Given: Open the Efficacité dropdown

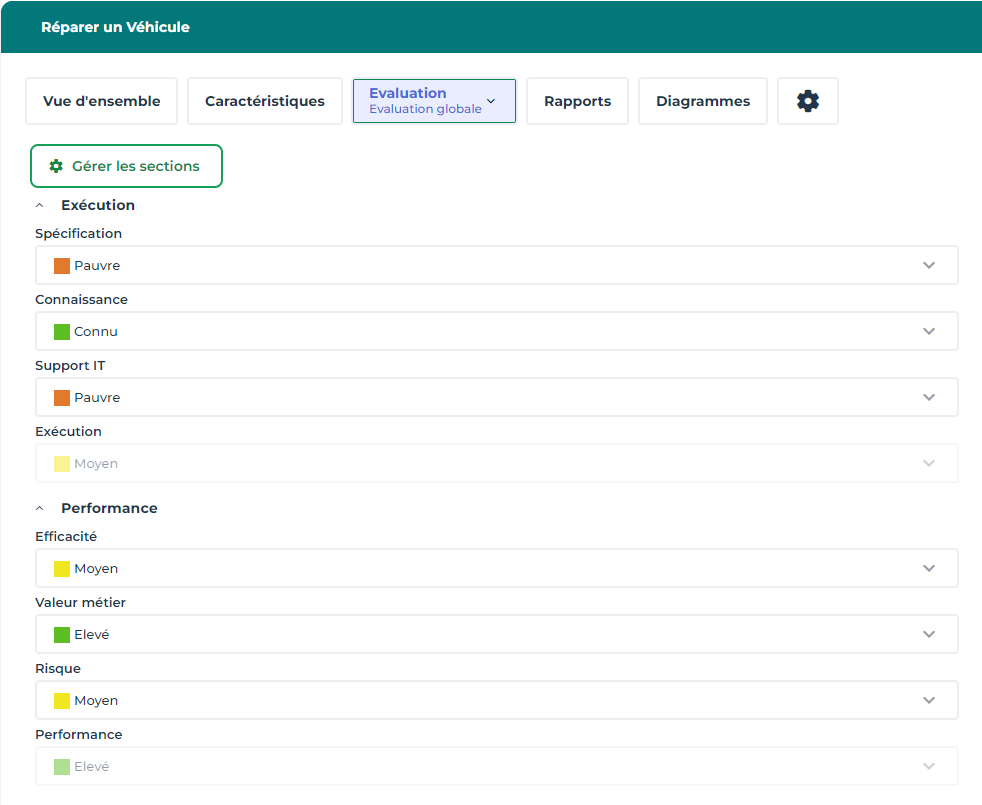Looking at the screenshot, I should tap(496, 568).
